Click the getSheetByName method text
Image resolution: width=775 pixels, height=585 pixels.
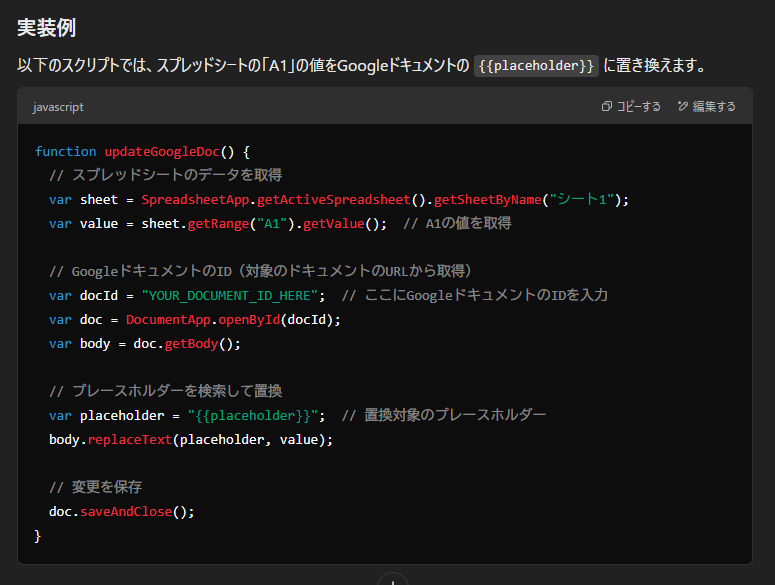point(487,200)
